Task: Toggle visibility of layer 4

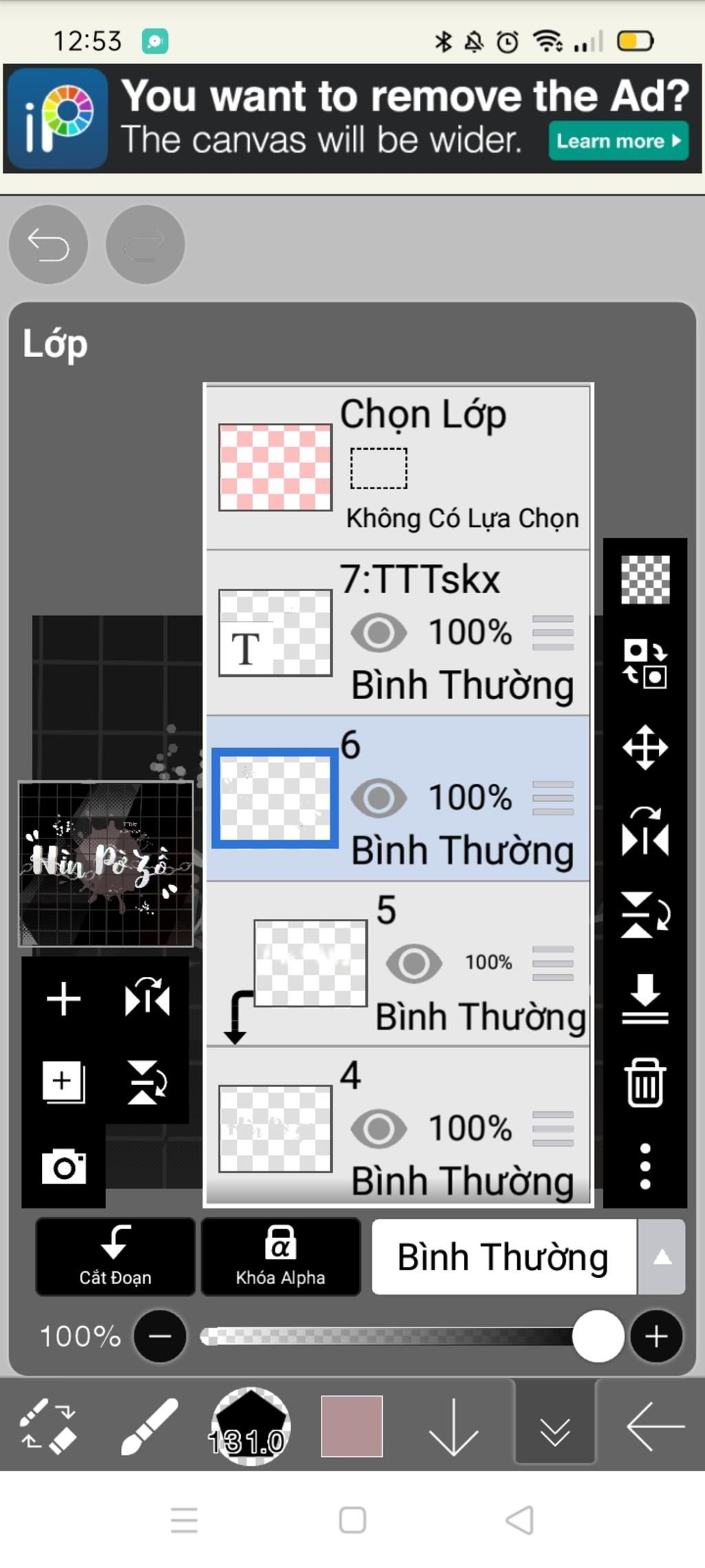Action: 379,1128
